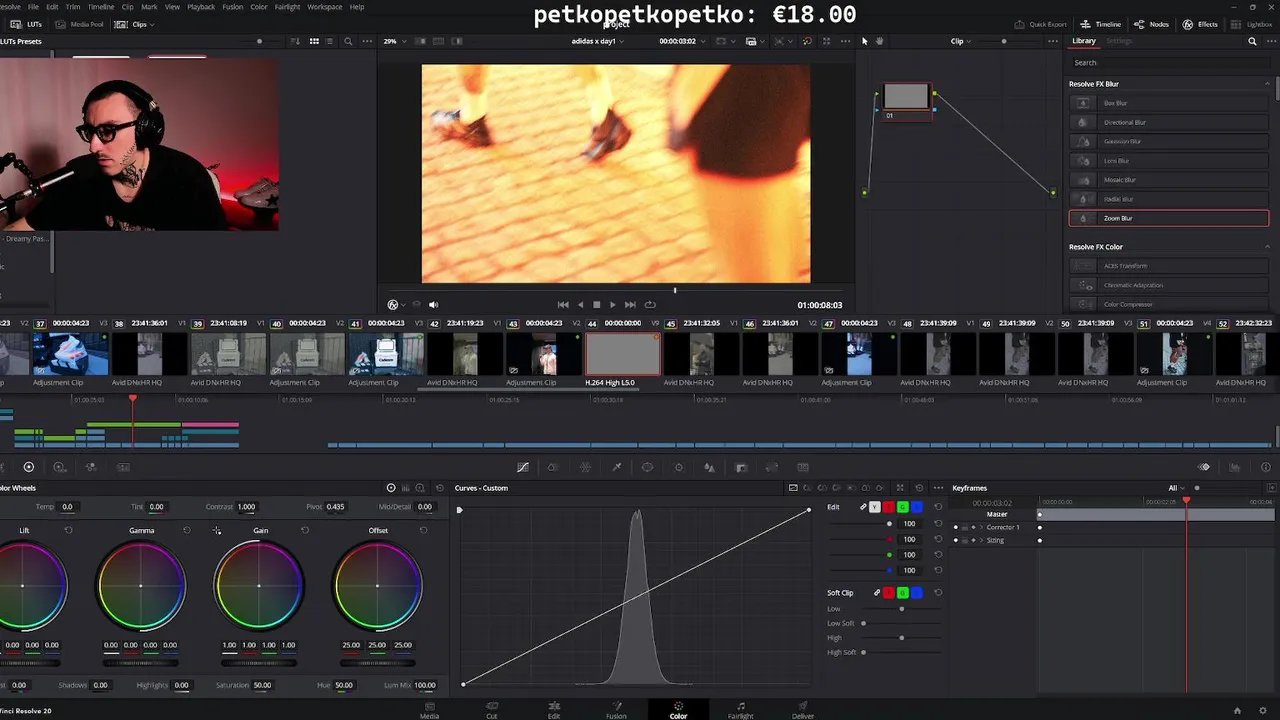Switch to the Library tab

point(1084,41)
